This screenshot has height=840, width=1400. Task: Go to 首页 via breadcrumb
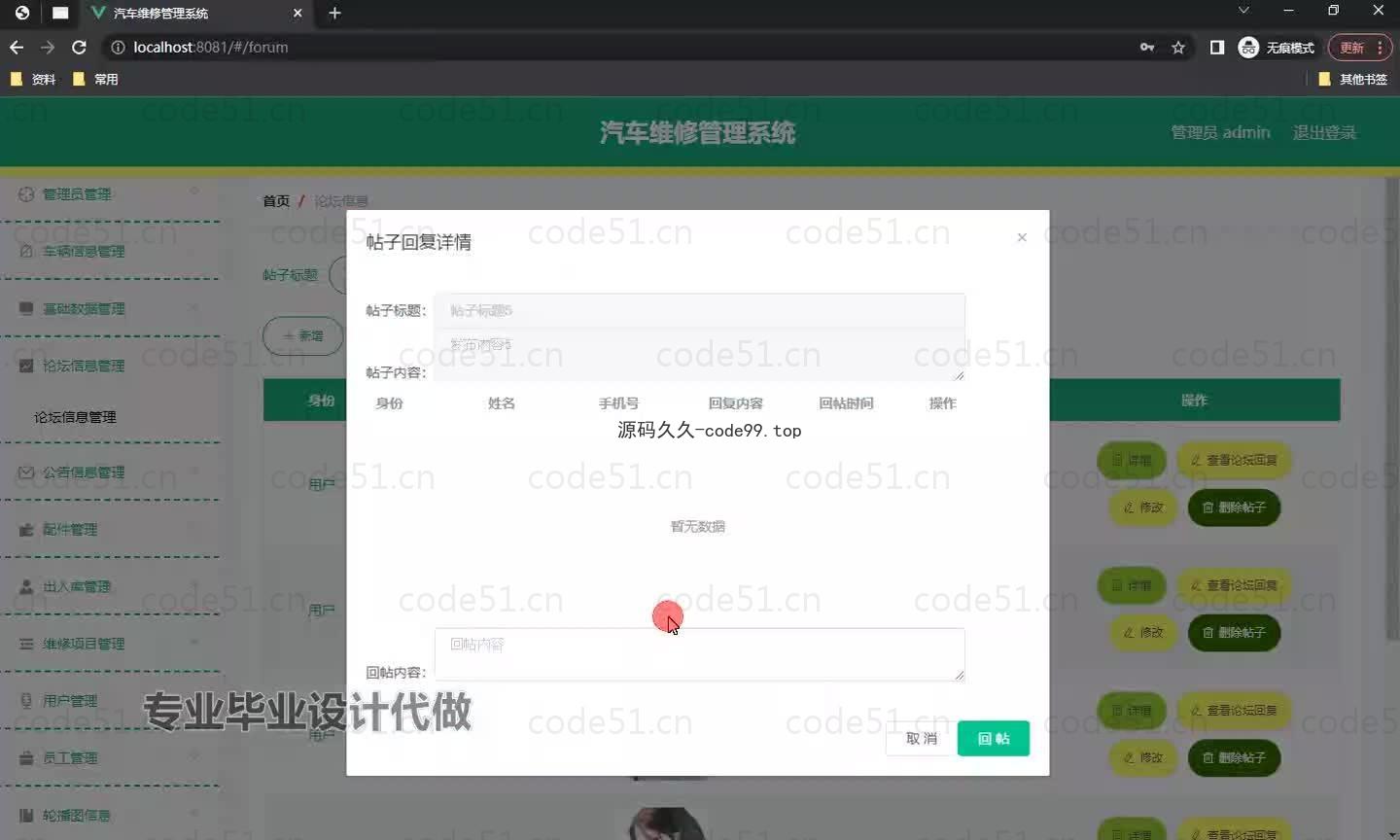coord(276,201)
